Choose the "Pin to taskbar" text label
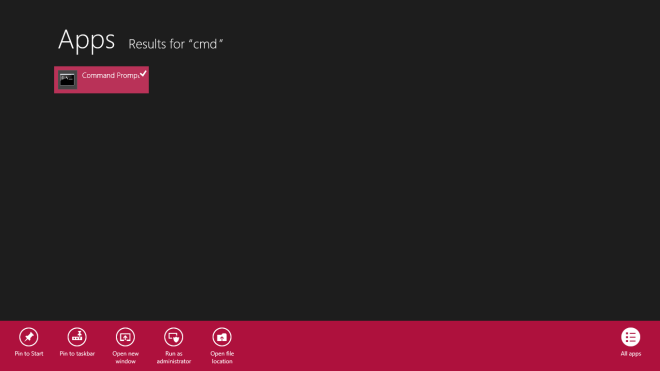Image resolution: width=660 pixels, height=371 pixels. (x=77, y=354)
